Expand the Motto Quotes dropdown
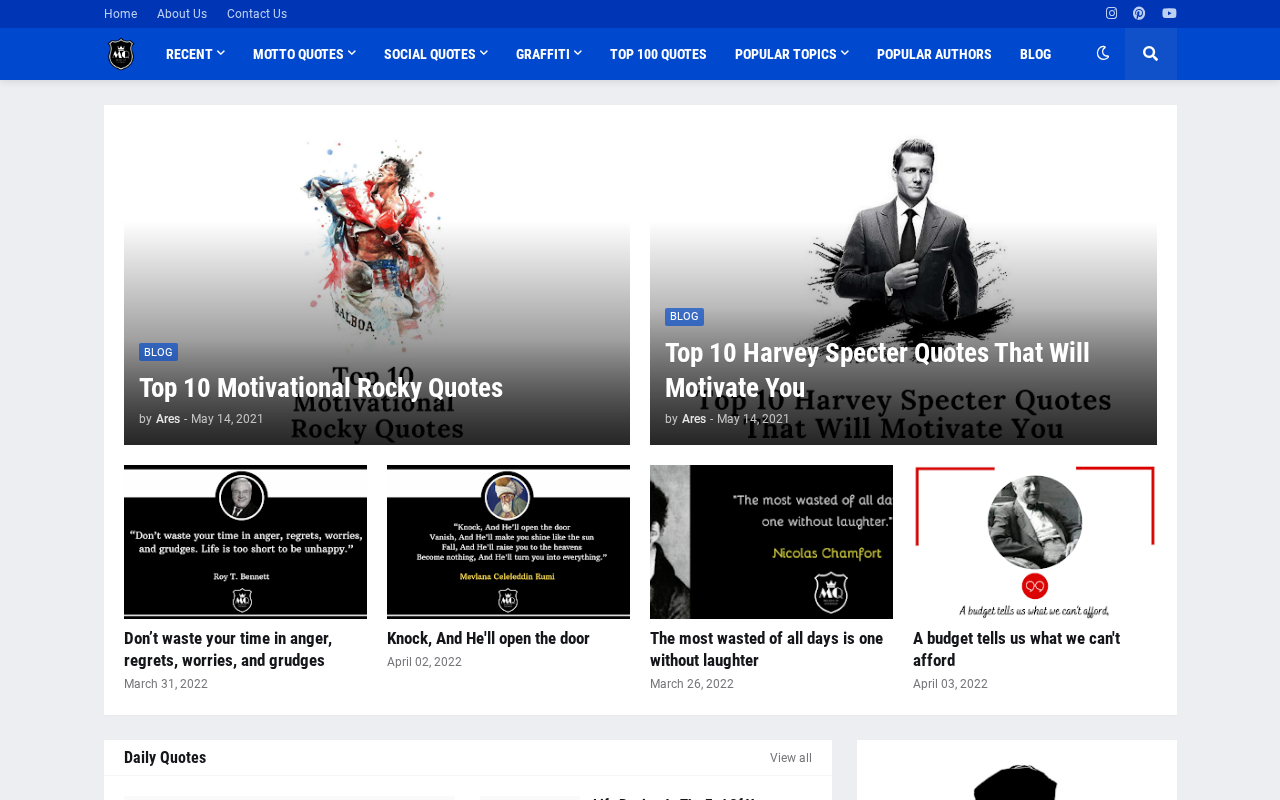The image size is (1280, 800). (x=304, y=54)
